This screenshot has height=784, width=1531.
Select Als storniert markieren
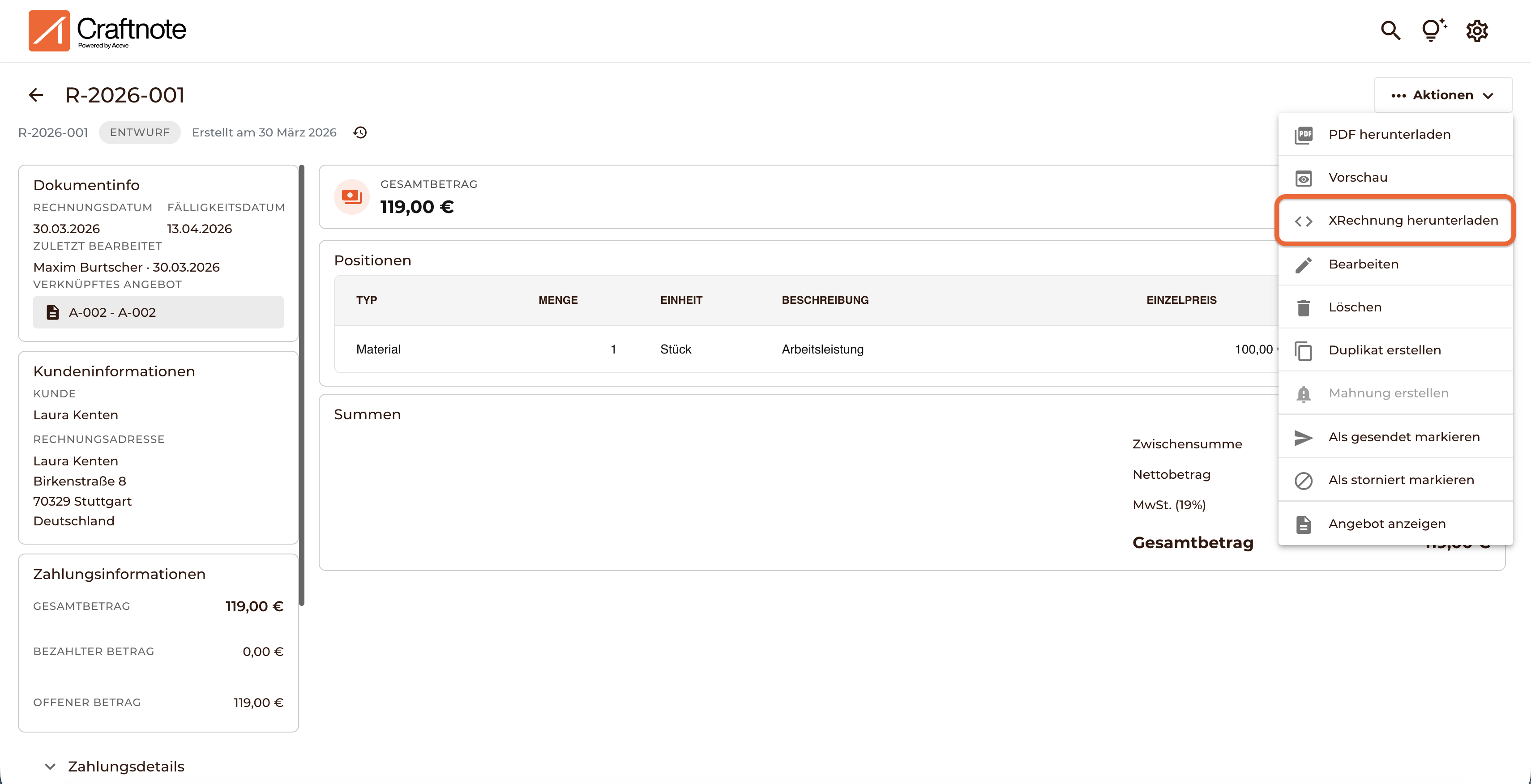(1401, 480)
